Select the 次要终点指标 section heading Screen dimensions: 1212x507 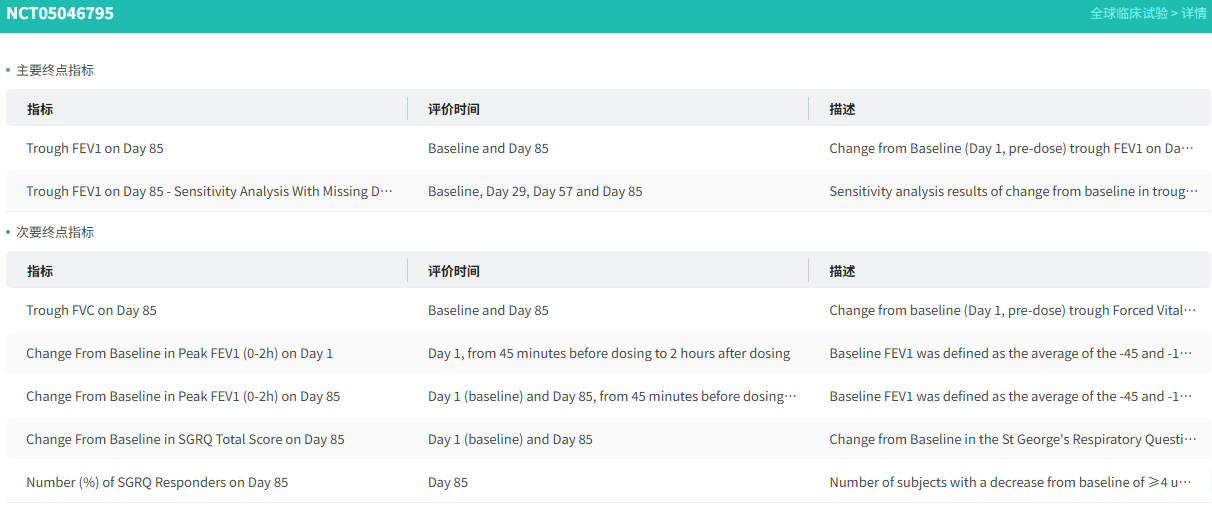pyautogui.click(x=55, y=232)
